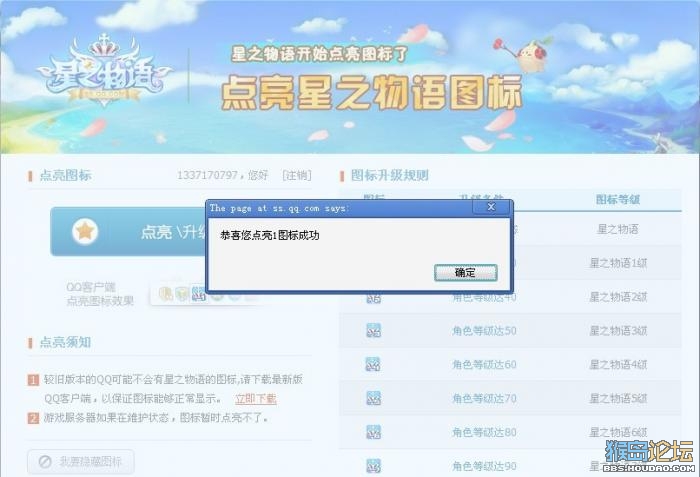Screen dimensions: 700x477
Task: Click the 猴岛论坛 watermark logo
Action: tap(649, 456)
